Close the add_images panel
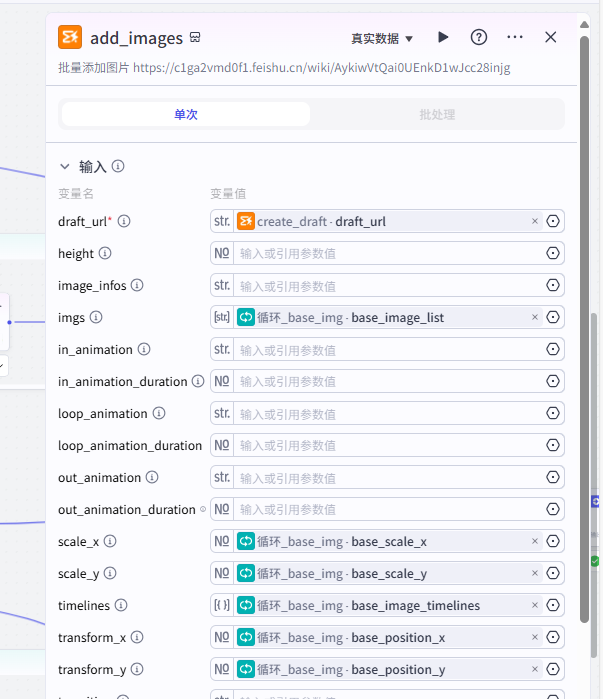This screenshot has height=699, width=603. tap(551, 37)
